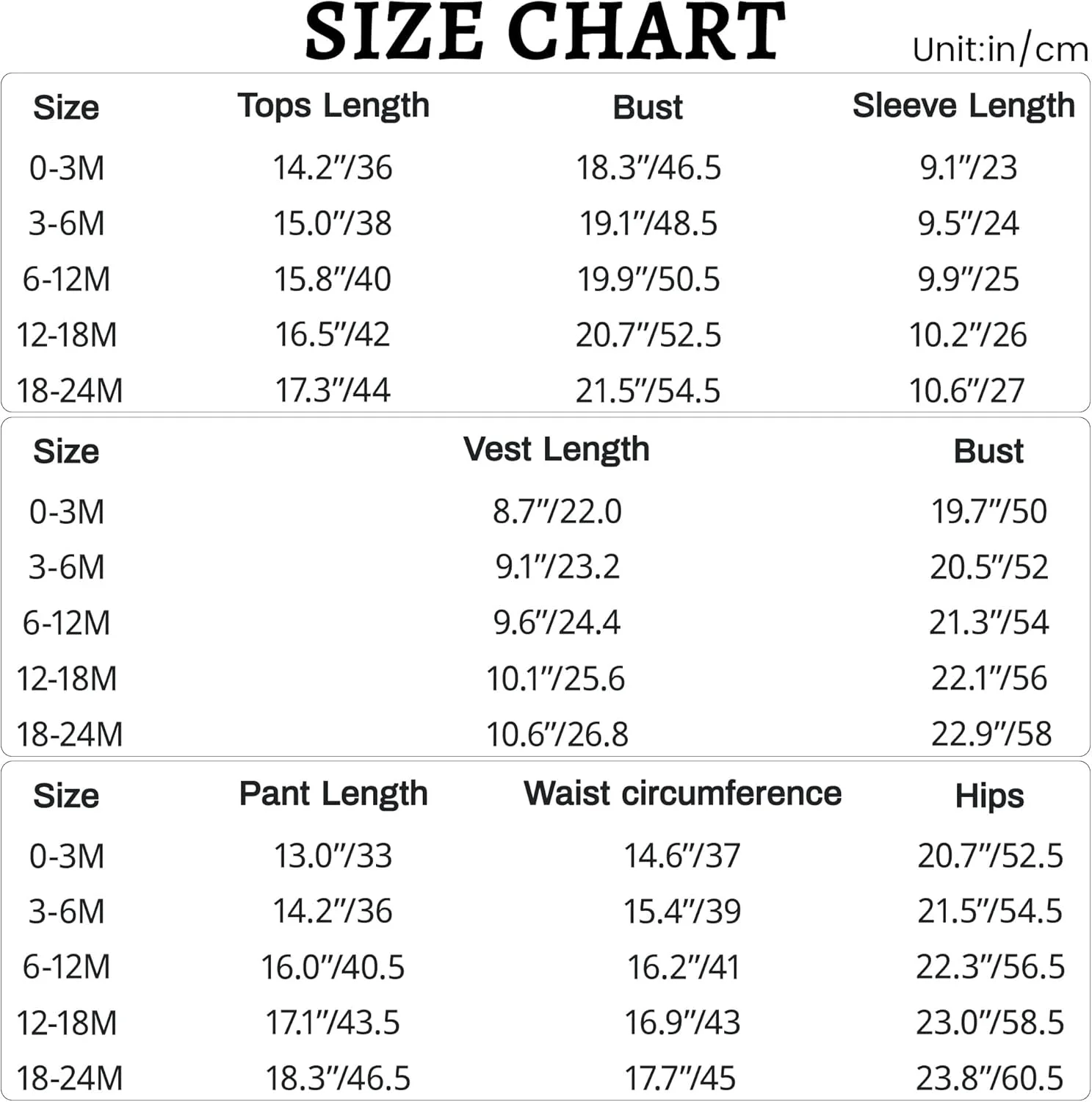Click the 15.4"/39 waist circumference value

[x=682, y=912]
